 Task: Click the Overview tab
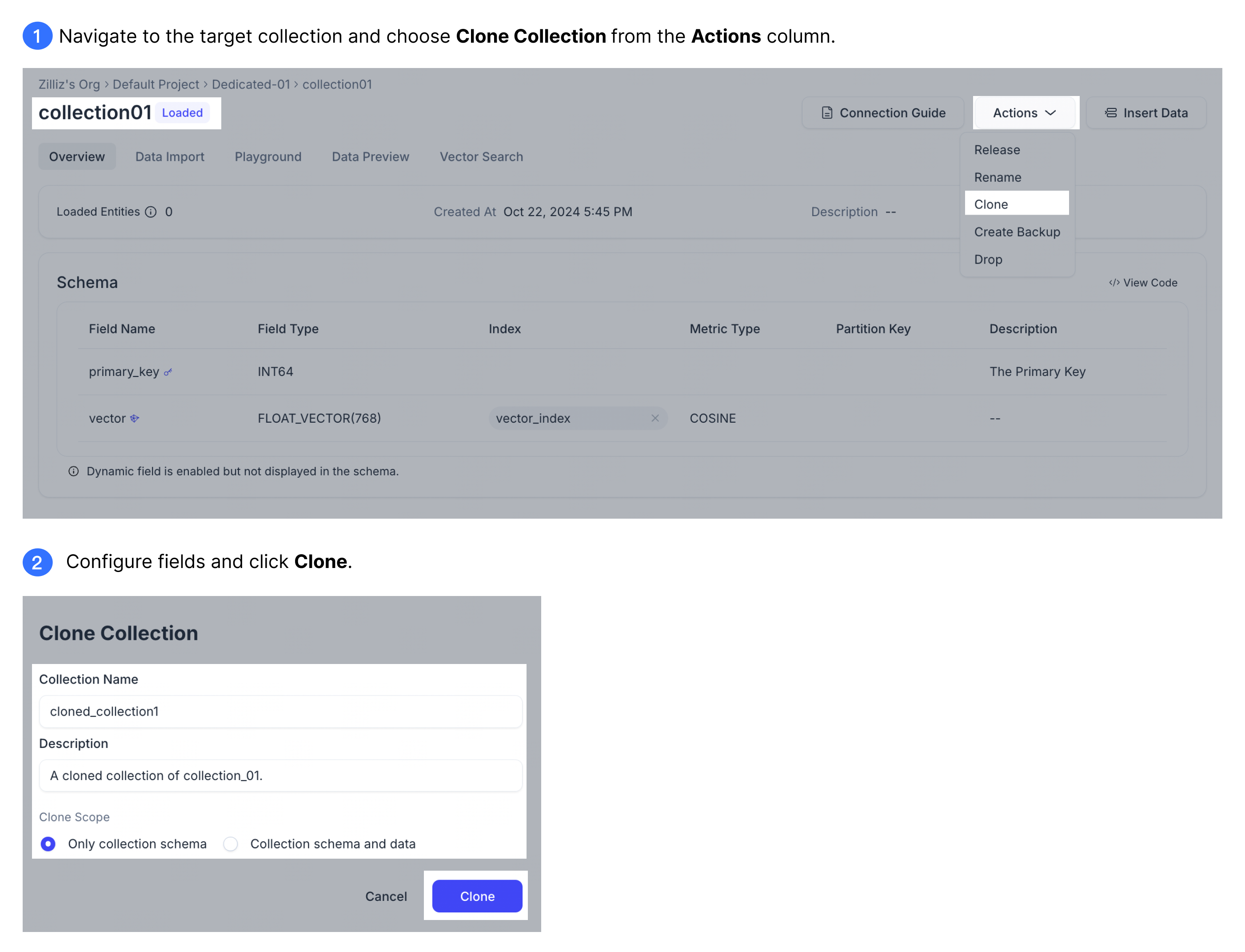point(77,156)
